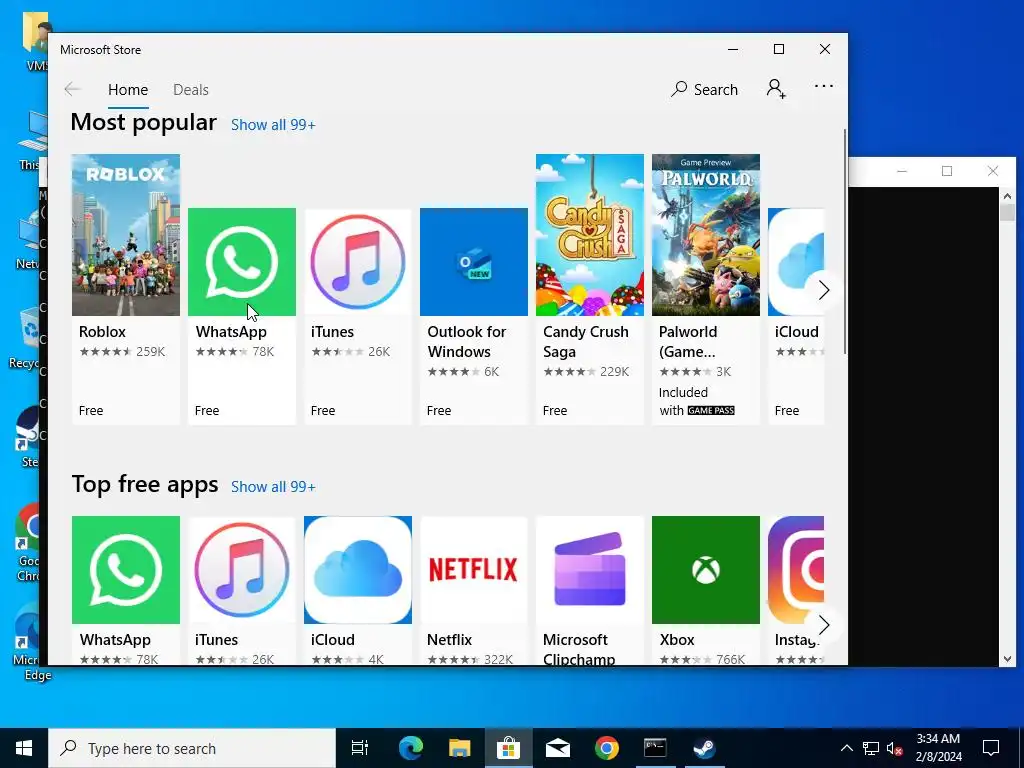Advance Most popular carousel with right chevron

pos(824,290)
